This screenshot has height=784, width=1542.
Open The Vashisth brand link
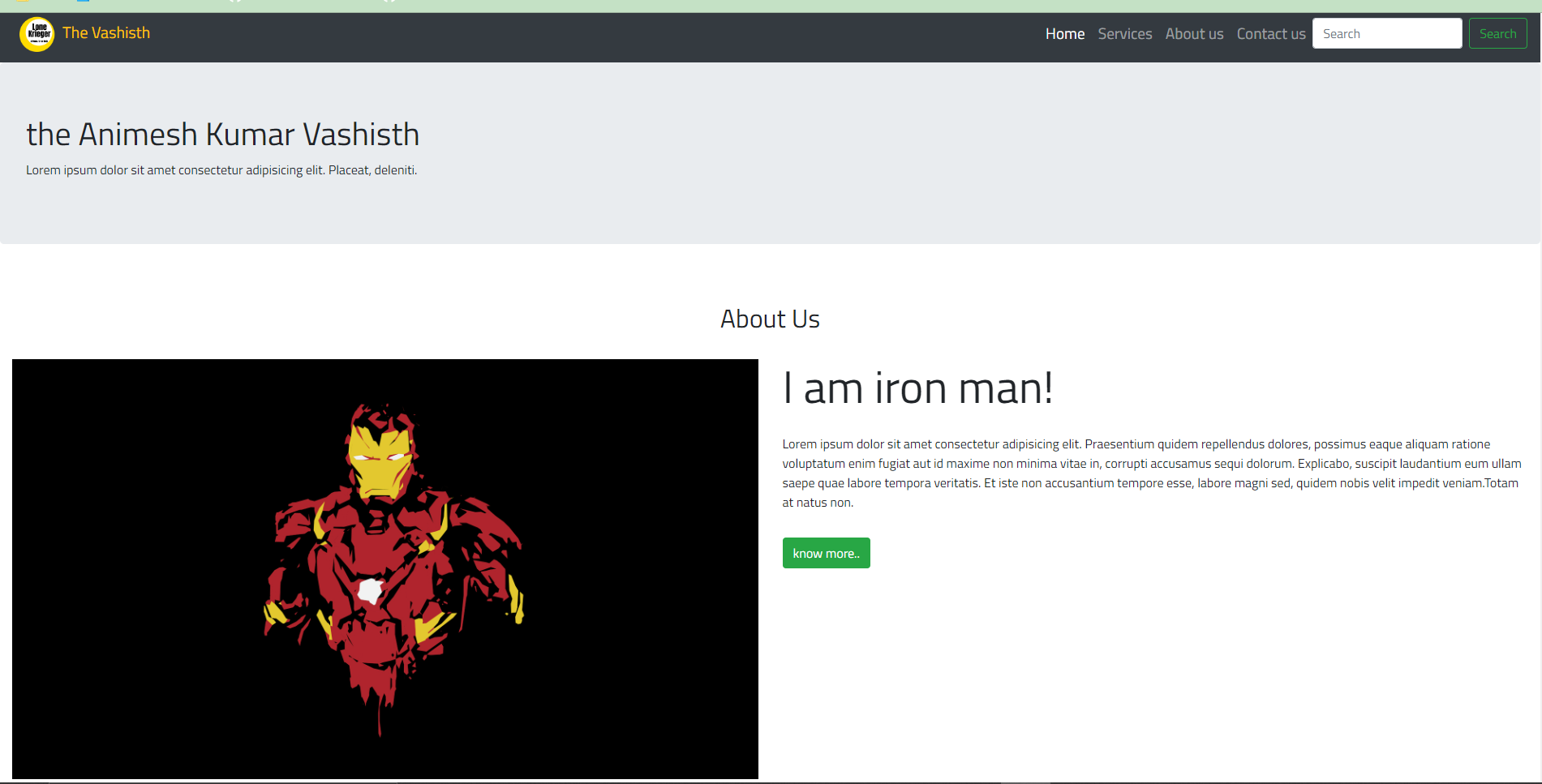[106, 33]
